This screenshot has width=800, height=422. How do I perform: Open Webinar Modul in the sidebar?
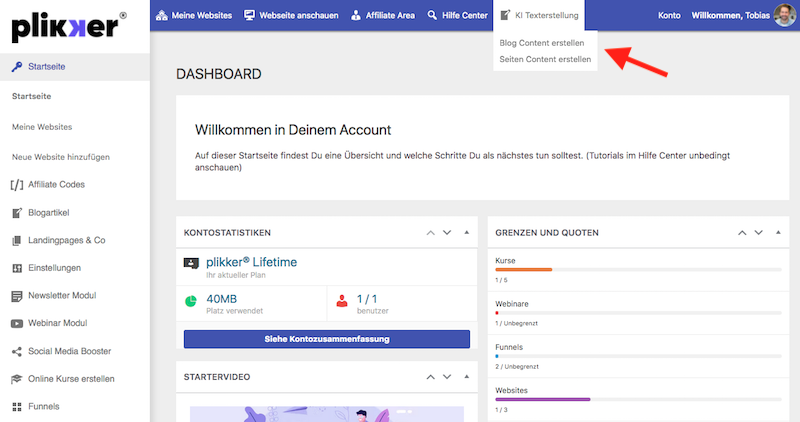tap(57, 323)
